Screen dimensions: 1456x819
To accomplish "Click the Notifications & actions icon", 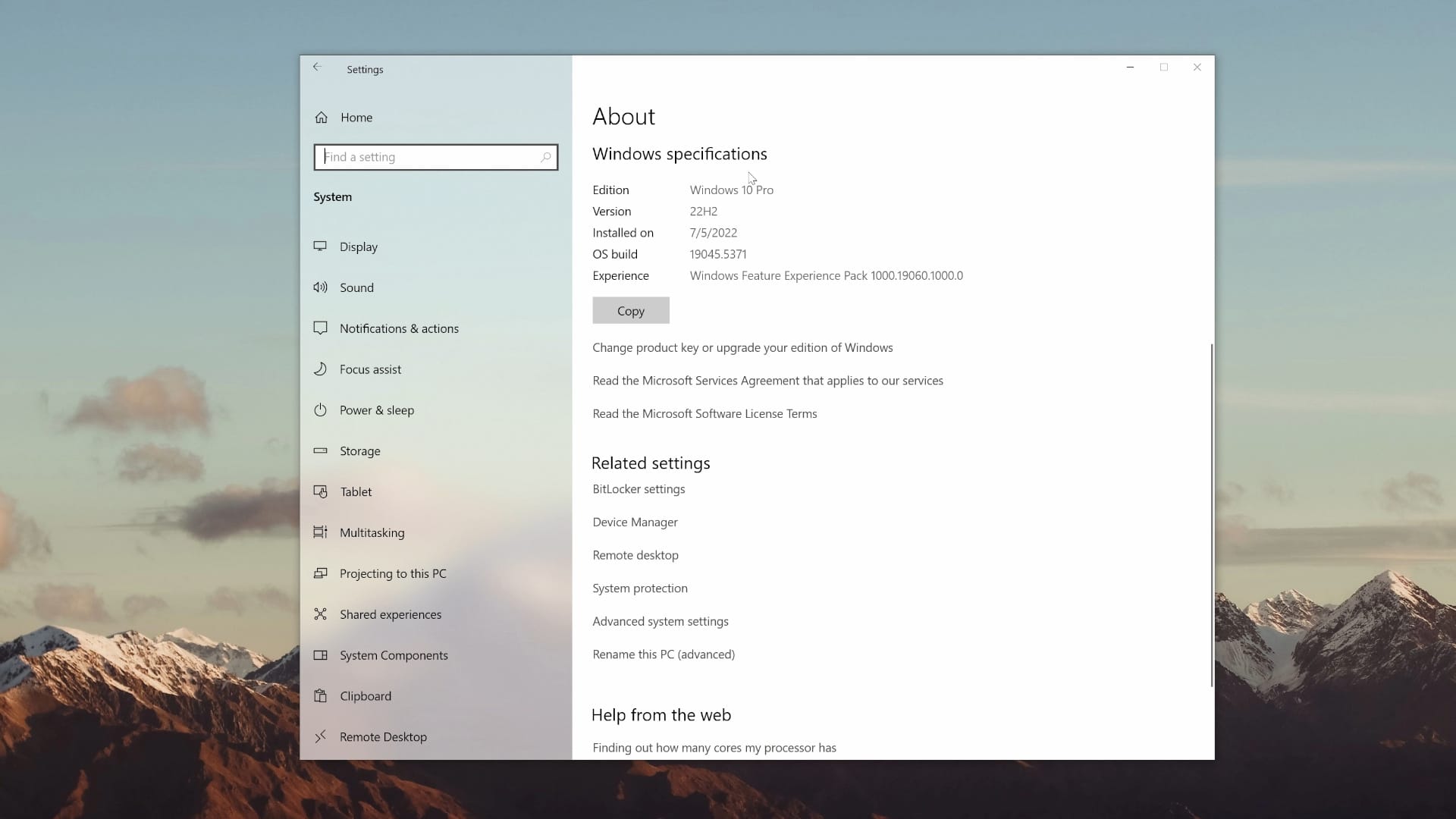I will [x=321, y=328].
